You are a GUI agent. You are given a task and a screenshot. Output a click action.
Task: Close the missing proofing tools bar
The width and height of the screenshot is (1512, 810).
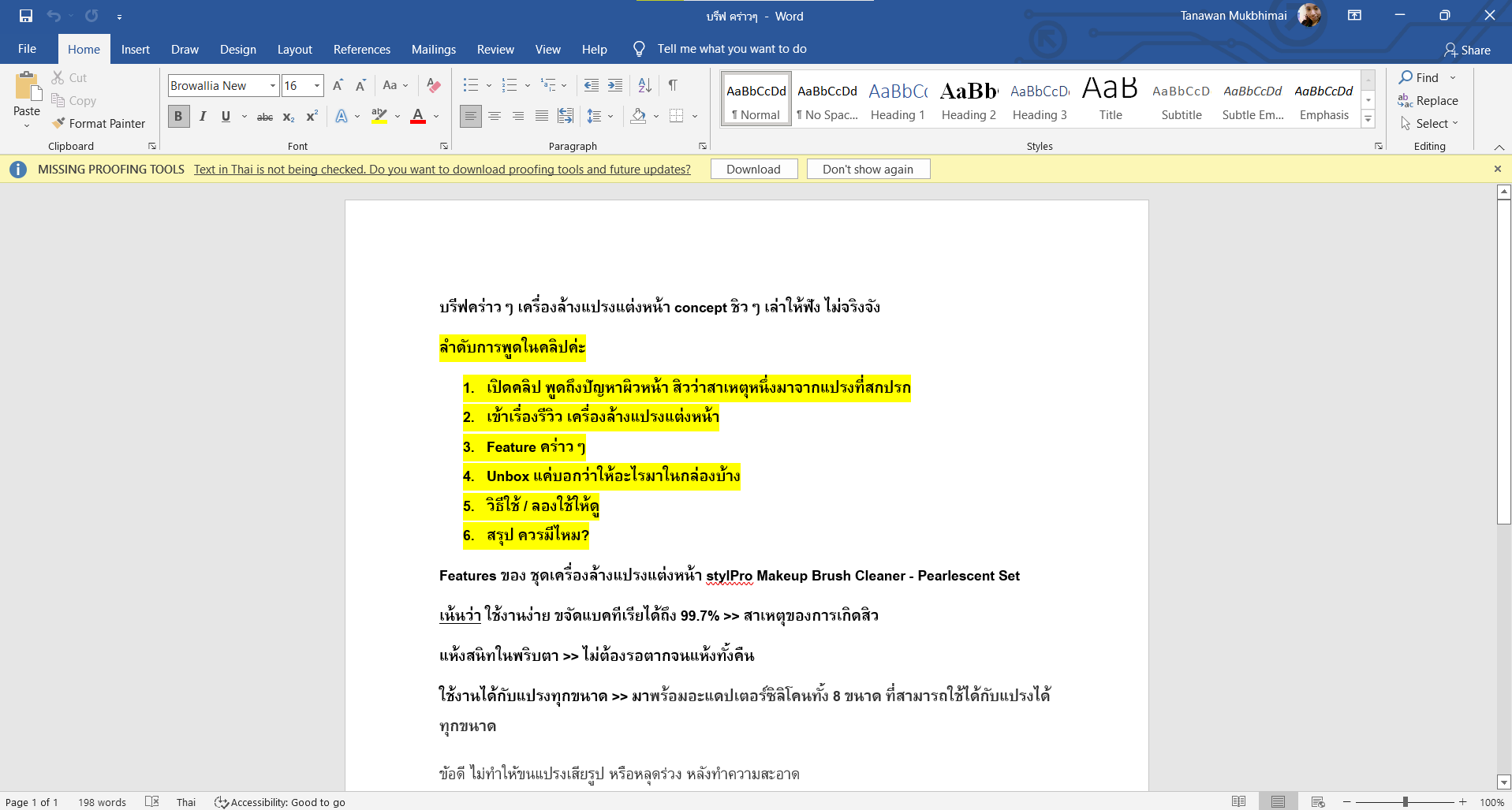pyautogui.click(x=1498, y=169)
